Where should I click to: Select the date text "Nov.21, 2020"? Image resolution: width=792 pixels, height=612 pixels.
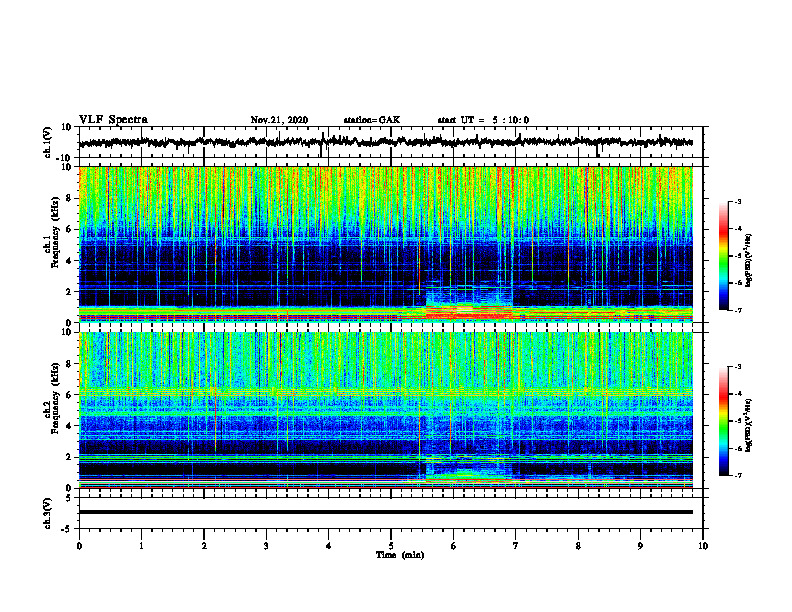point(279,120)
